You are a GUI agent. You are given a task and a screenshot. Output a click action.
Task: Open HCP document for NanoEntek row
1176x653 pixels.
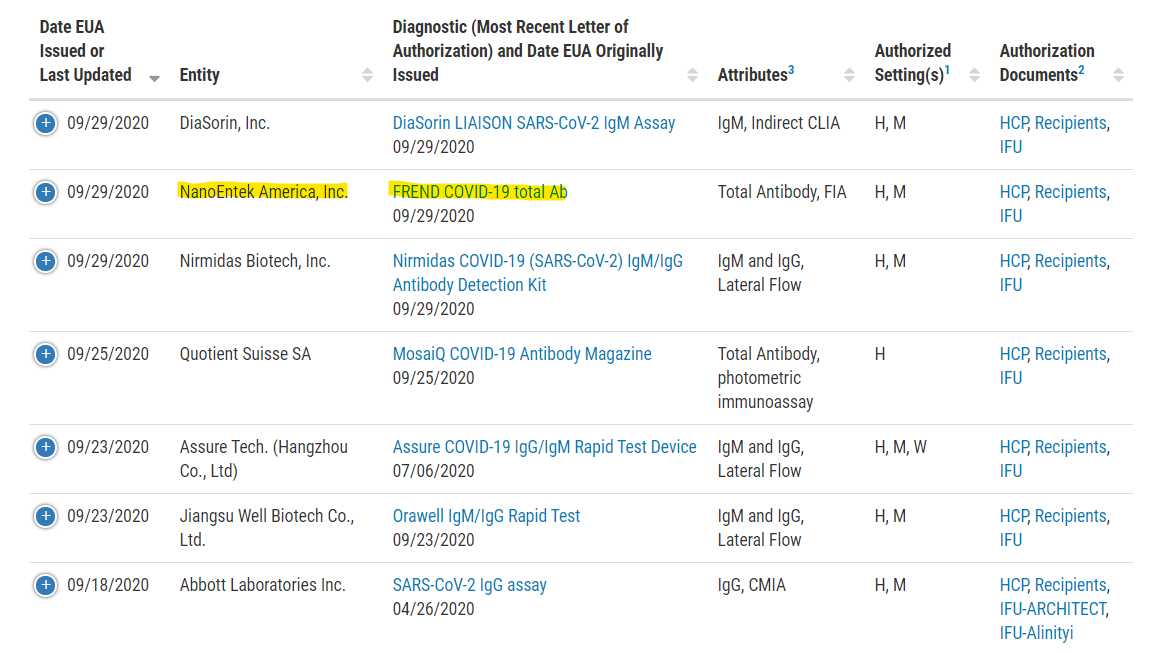click(1014, 192)
